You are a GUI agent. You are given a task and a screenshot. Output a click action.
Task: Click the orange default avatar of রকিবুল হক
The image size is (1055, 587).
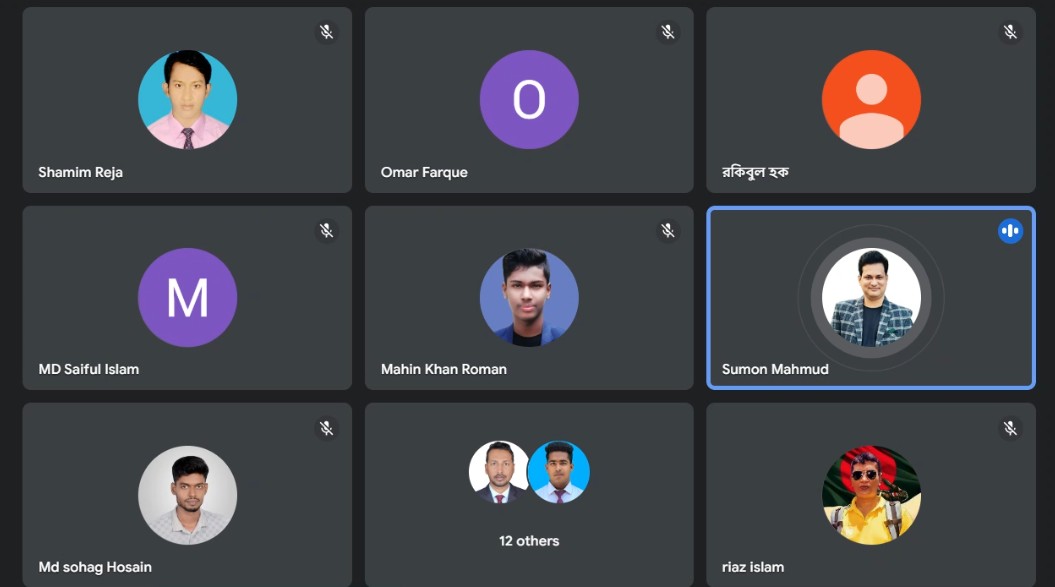tap(871, 100)
